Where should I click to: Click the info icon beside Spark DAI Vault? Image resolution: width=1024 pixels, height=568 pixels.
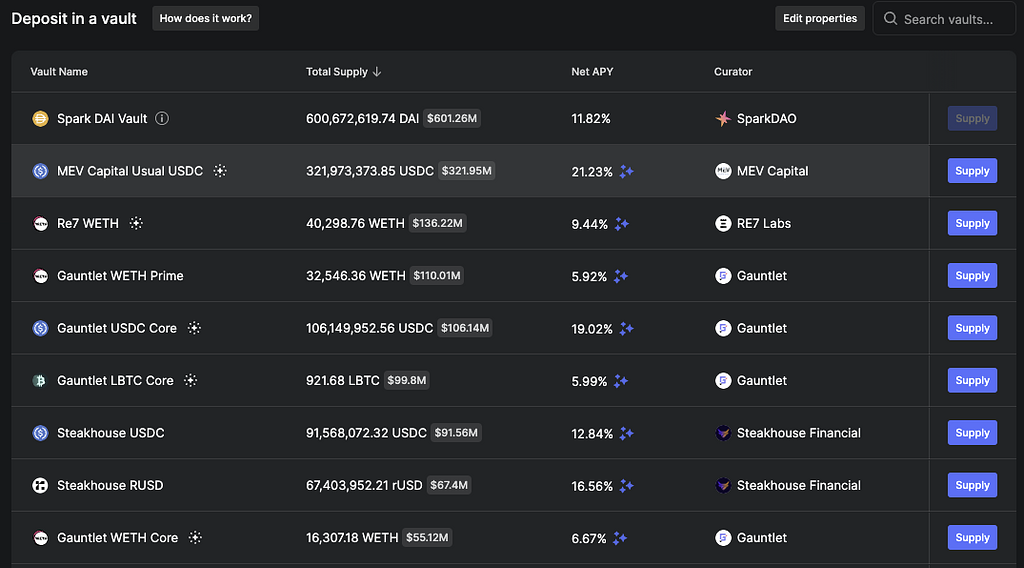coord(162,118)
